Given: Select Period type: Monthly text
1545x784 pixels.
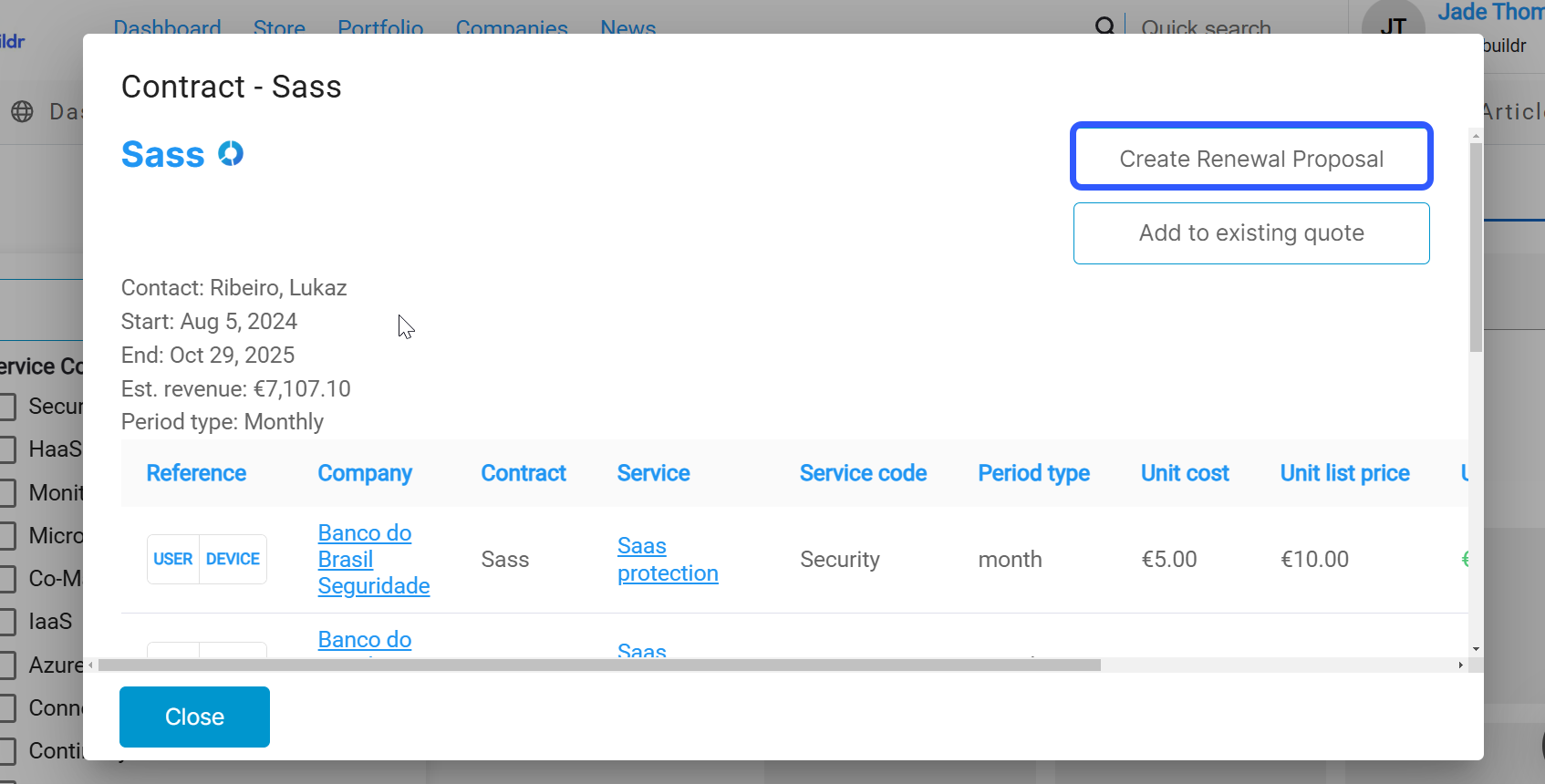Looking at the screenshot, I should (223, 422).
